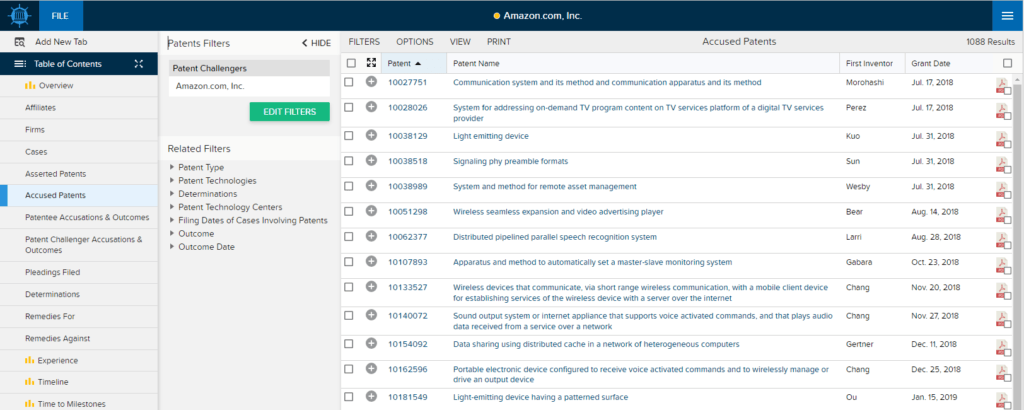This screenshot has height=410, width=1024.
Task: Open PDF icon for patent 10027751 row
Action: [x=1000, y=86]
